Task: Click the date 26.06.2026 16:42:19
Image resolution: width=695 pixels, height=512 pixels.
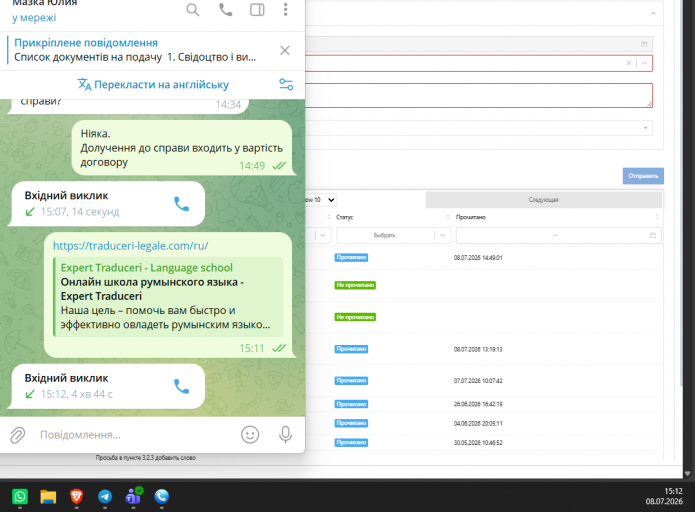Action: click(x=478, y=404)
